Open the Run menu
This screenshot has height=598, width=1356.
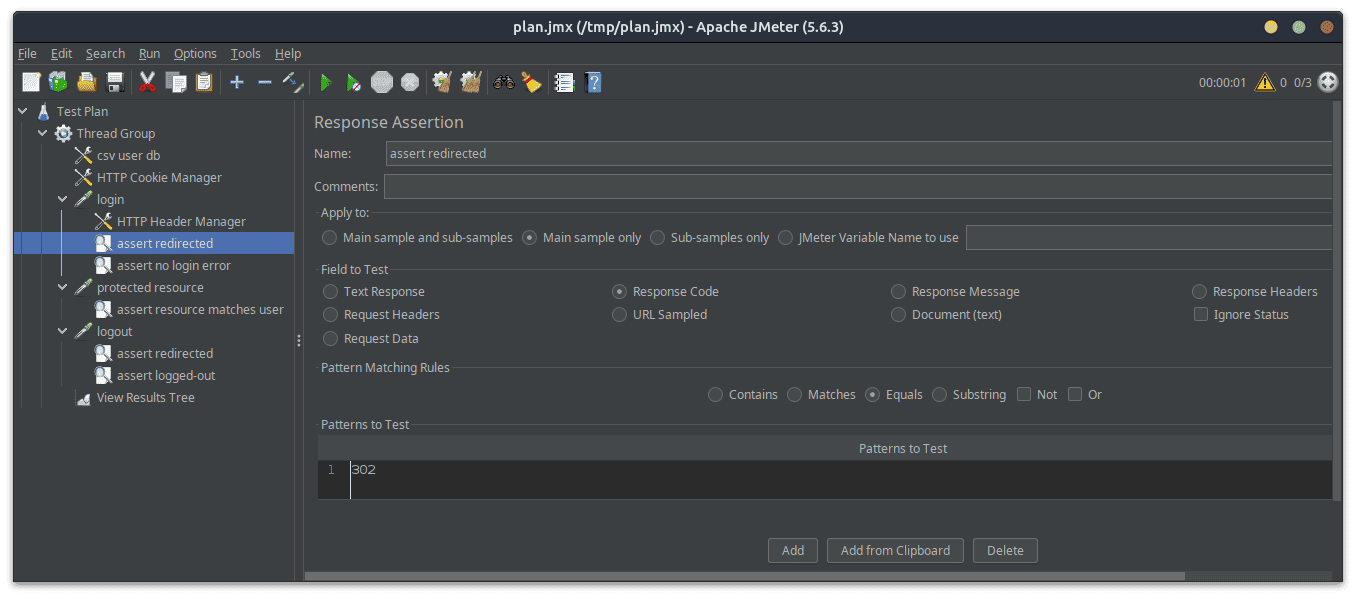(149, 54)
